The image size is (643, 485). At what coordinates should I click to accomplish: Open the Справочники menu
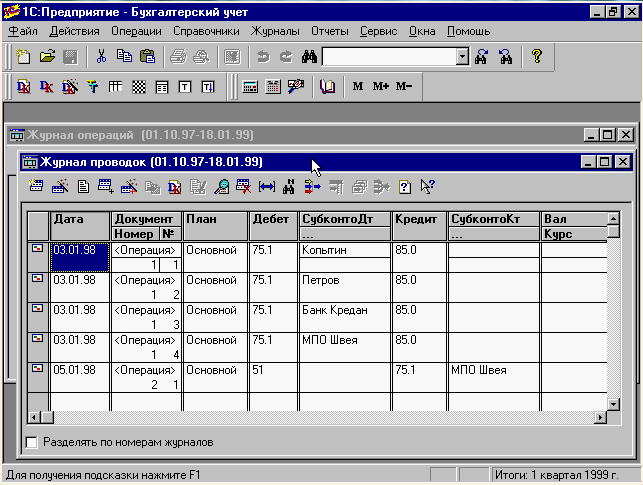pos(206,31)
